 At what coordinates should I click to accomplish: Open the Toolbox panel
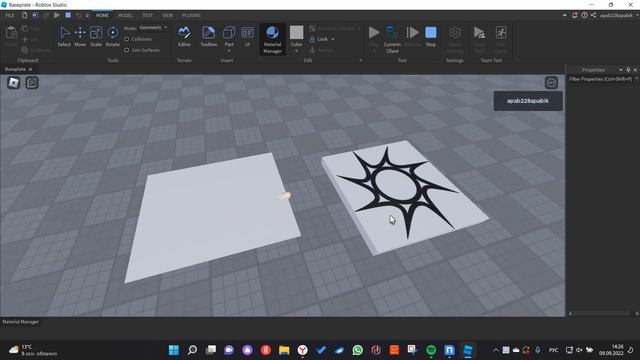tap(209, 36)
